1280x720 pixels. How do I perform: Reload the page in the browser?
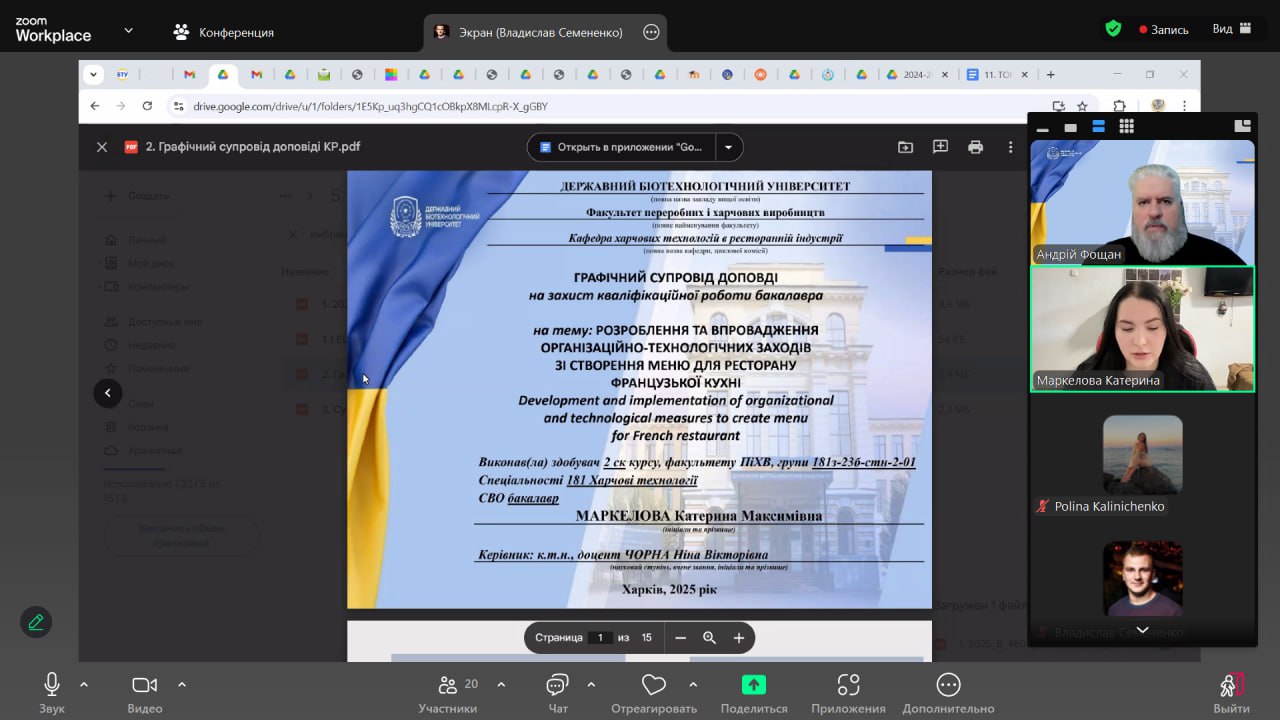click(x=147, y=106)
